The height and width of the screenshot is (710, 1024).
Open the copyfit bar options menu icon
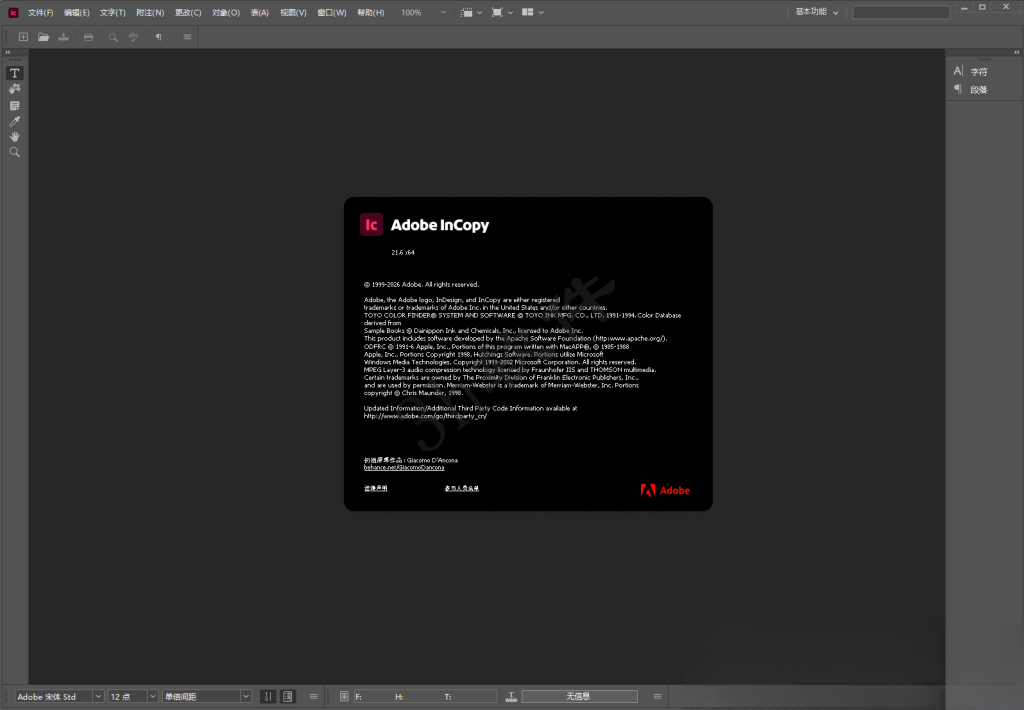coord(658,696)
